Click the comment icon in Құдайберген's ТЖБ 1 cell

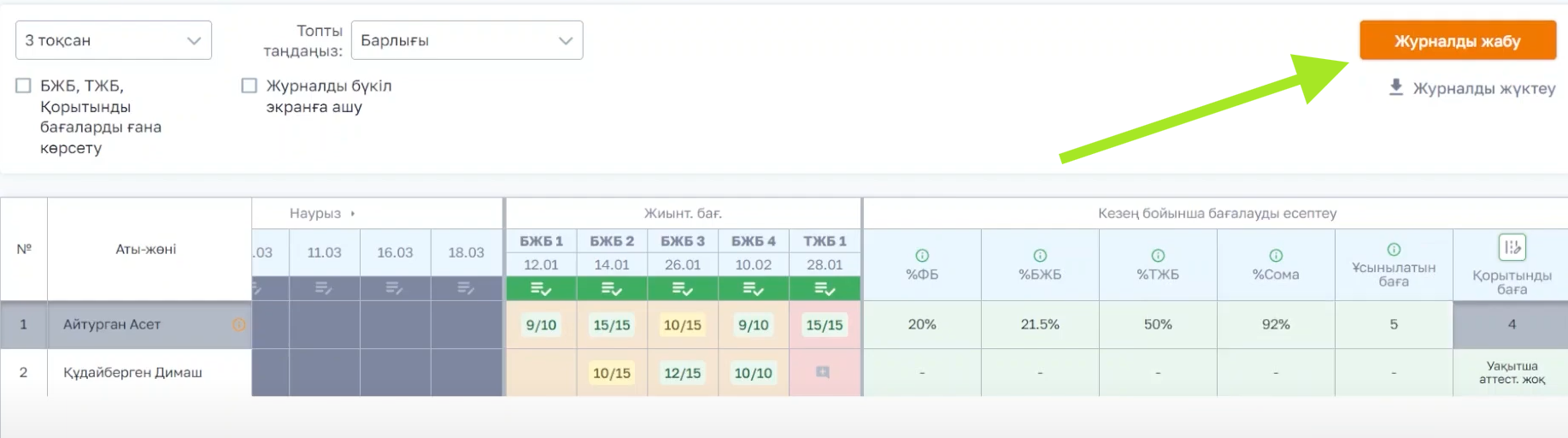(823, 372)
